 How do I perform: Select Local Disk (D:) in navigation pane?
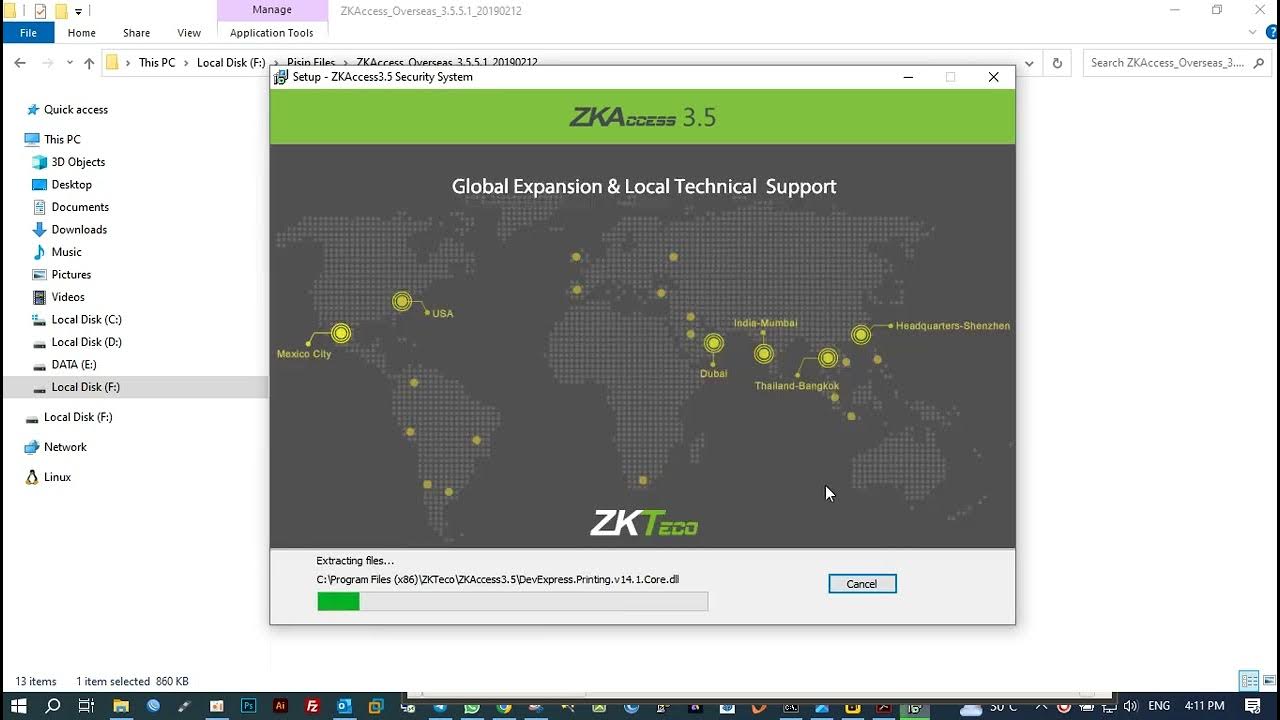point(86,342)
